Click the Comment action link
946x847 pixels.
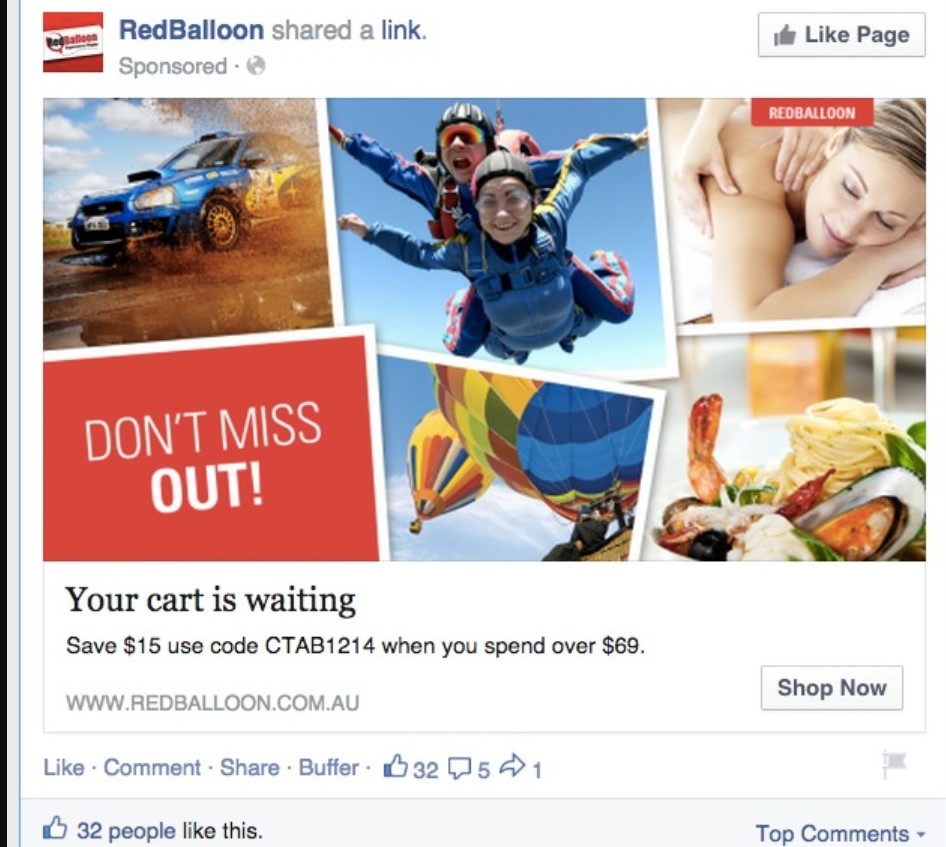point(152,767)
